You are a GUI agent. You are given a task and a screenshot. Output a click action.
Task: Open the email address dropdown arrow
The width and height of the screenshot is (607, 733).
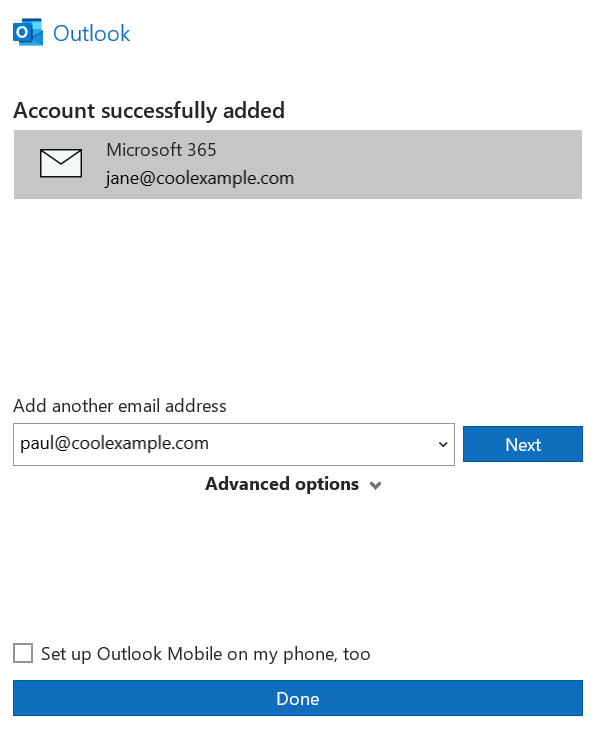(x=443, y=445)
